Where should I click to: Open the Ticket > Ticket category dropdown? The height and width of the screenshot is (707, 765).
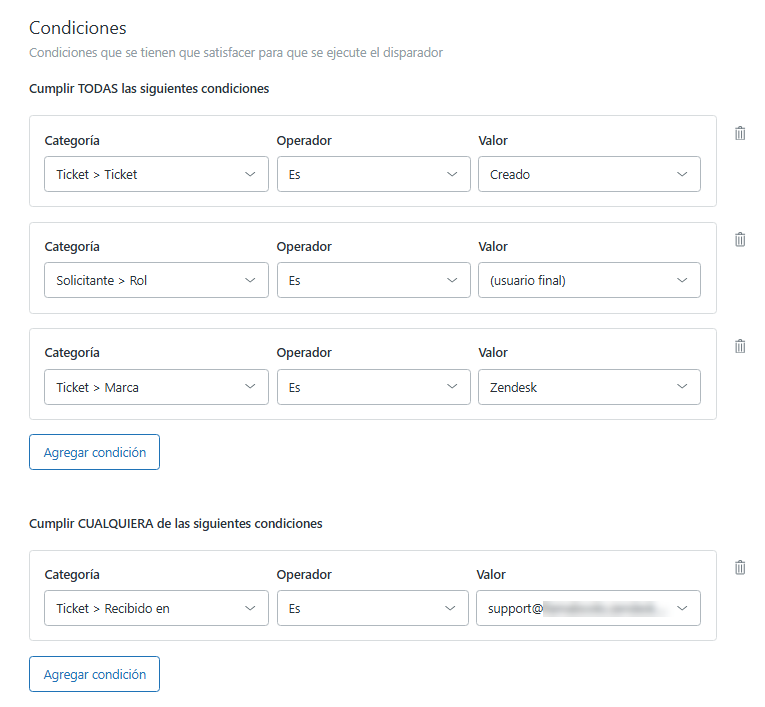(156, 174)
